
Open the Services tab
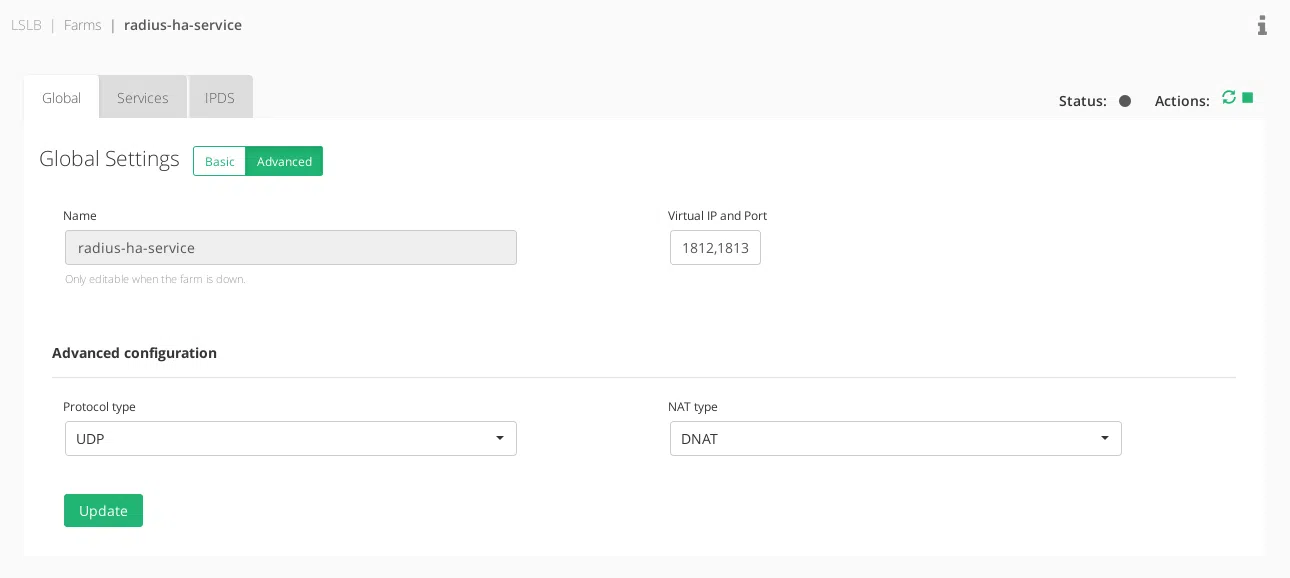[x=142, y=98]
